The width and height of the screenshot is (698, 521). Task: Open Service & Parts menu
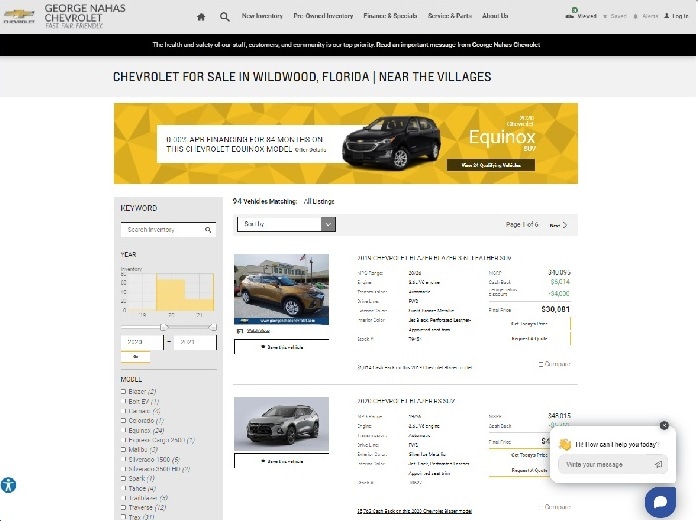tap(450, 16)
